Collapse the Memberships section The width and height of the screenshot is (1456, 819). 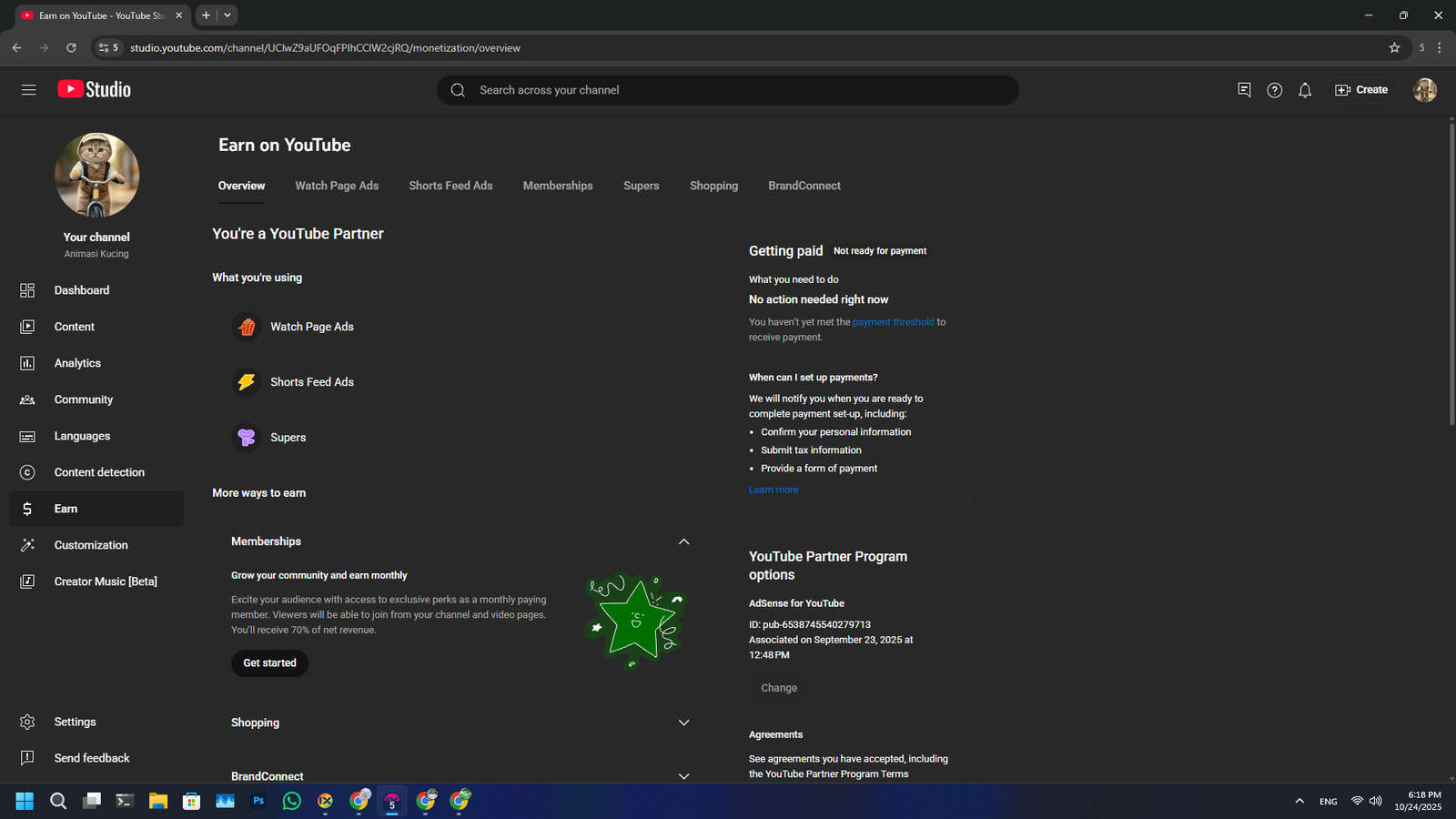click(x=683, y=541)
